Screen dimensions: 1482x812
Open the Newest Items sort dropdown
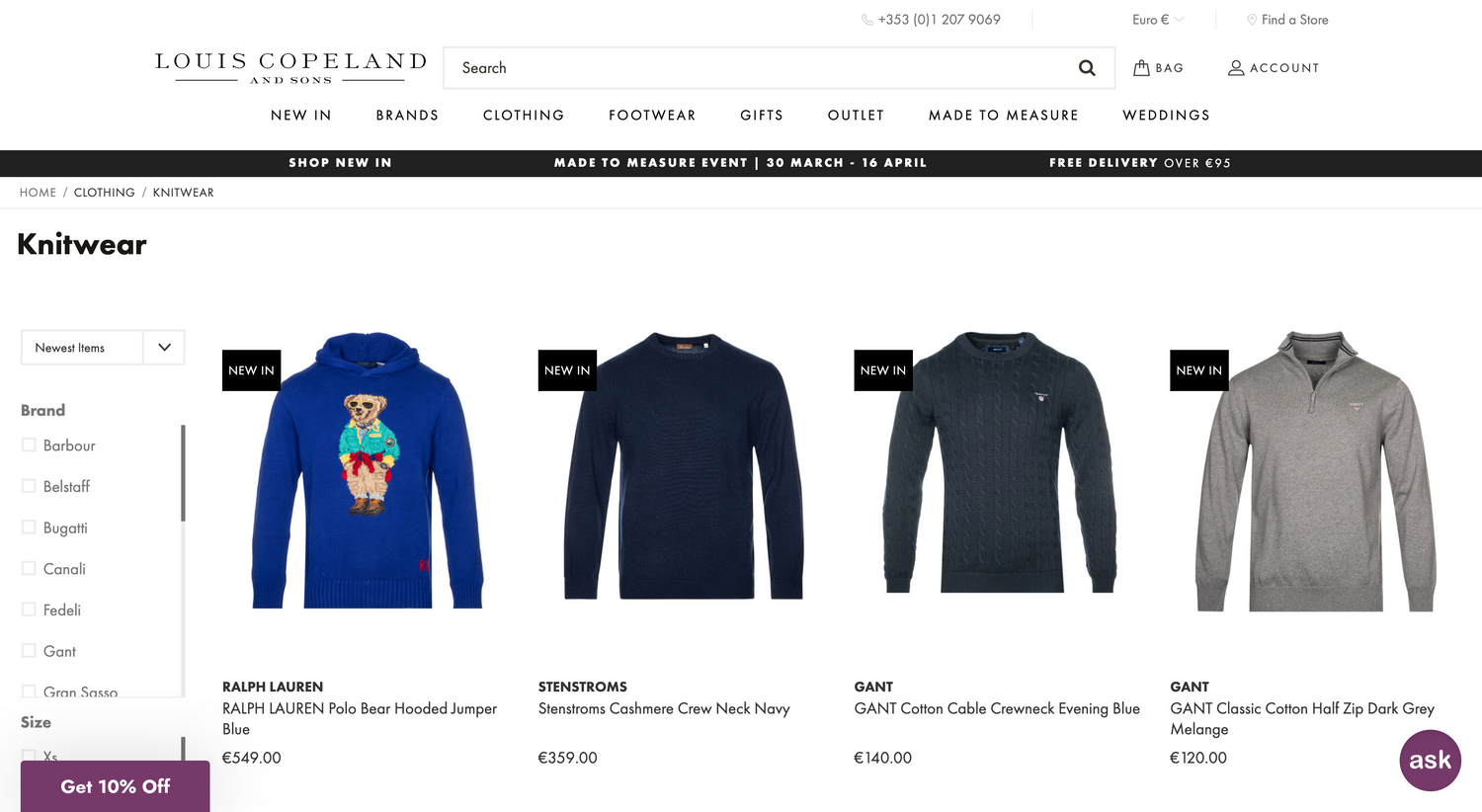[103, 347]
